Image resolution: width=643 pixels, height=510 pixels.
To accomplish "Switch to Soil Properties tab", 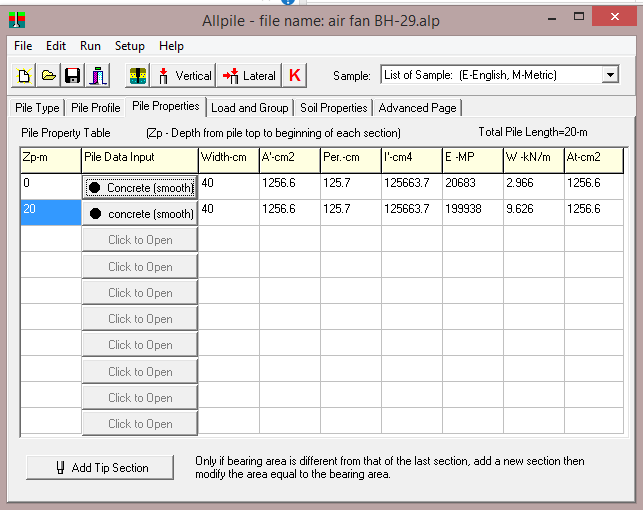I will click(x=334, y=108).
